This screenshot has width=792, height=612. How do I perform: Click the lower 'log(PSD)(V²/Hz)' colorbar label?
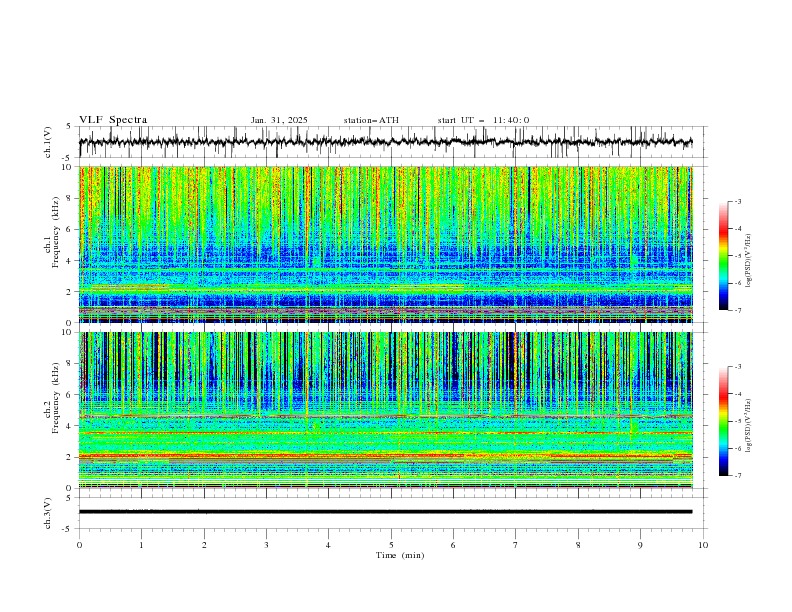(x=749, y=426)
